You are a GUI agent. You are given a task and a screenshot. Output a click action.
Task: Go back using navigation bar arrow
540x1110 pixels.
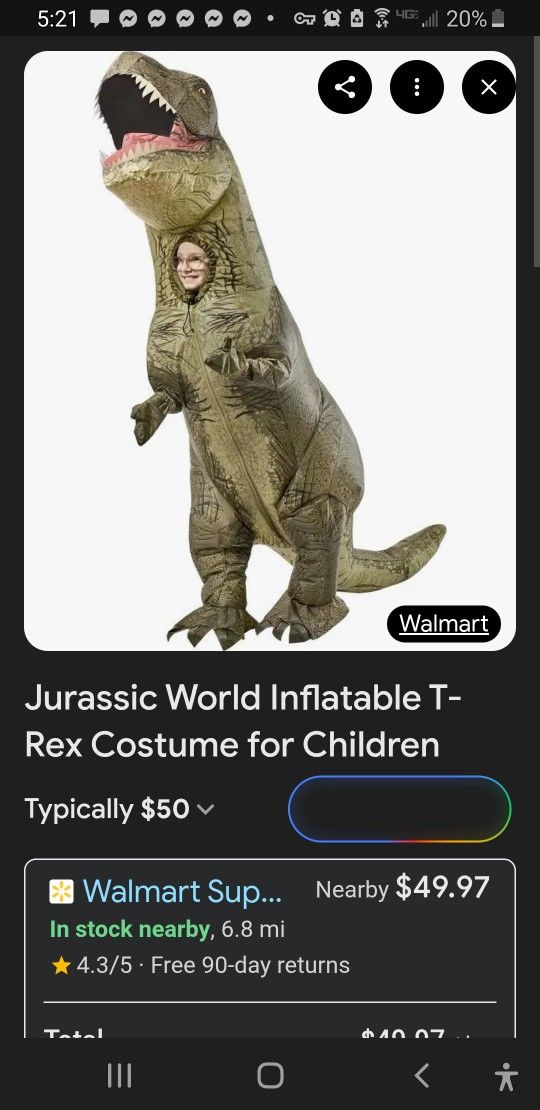[x=422, y=1075]
